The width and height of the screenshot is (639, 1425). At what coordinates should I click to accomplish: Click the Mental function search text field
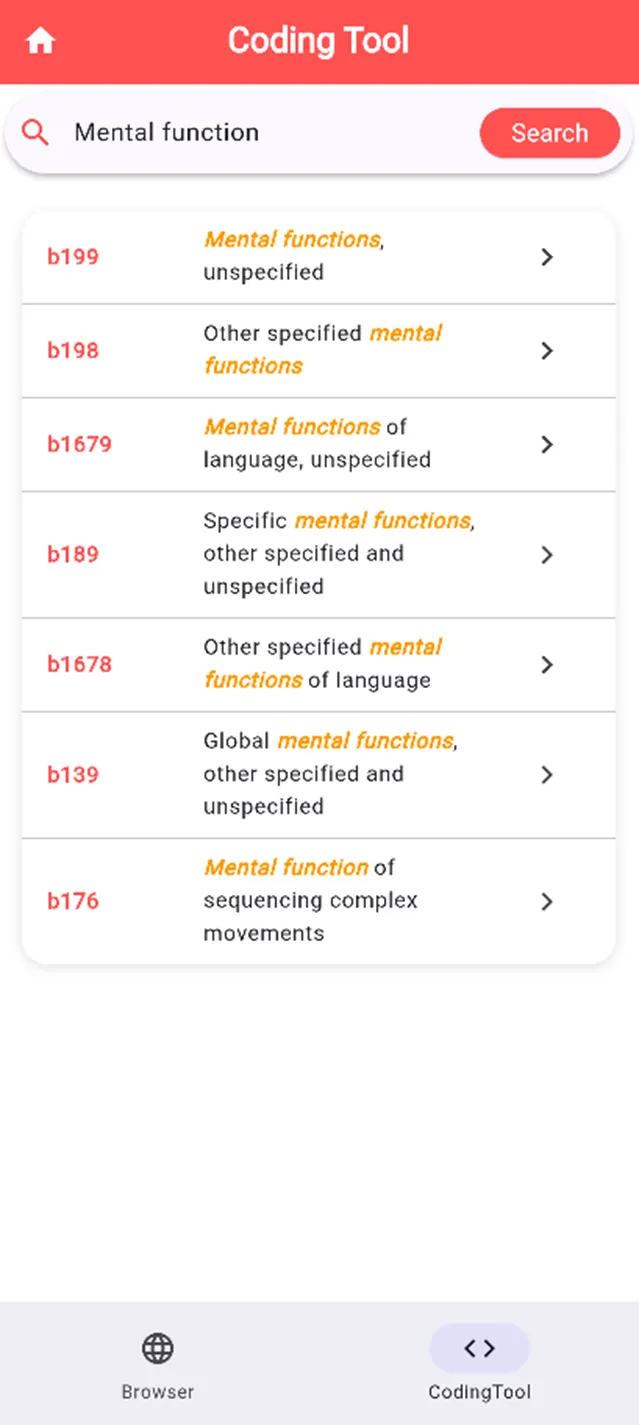click(260, 133)
